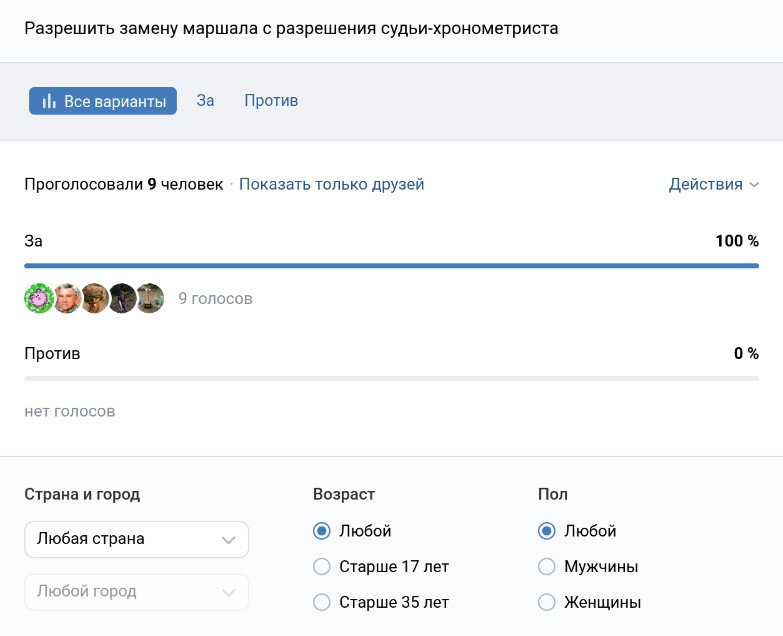Click the empty Против 0% results bar

click(391, 378)
